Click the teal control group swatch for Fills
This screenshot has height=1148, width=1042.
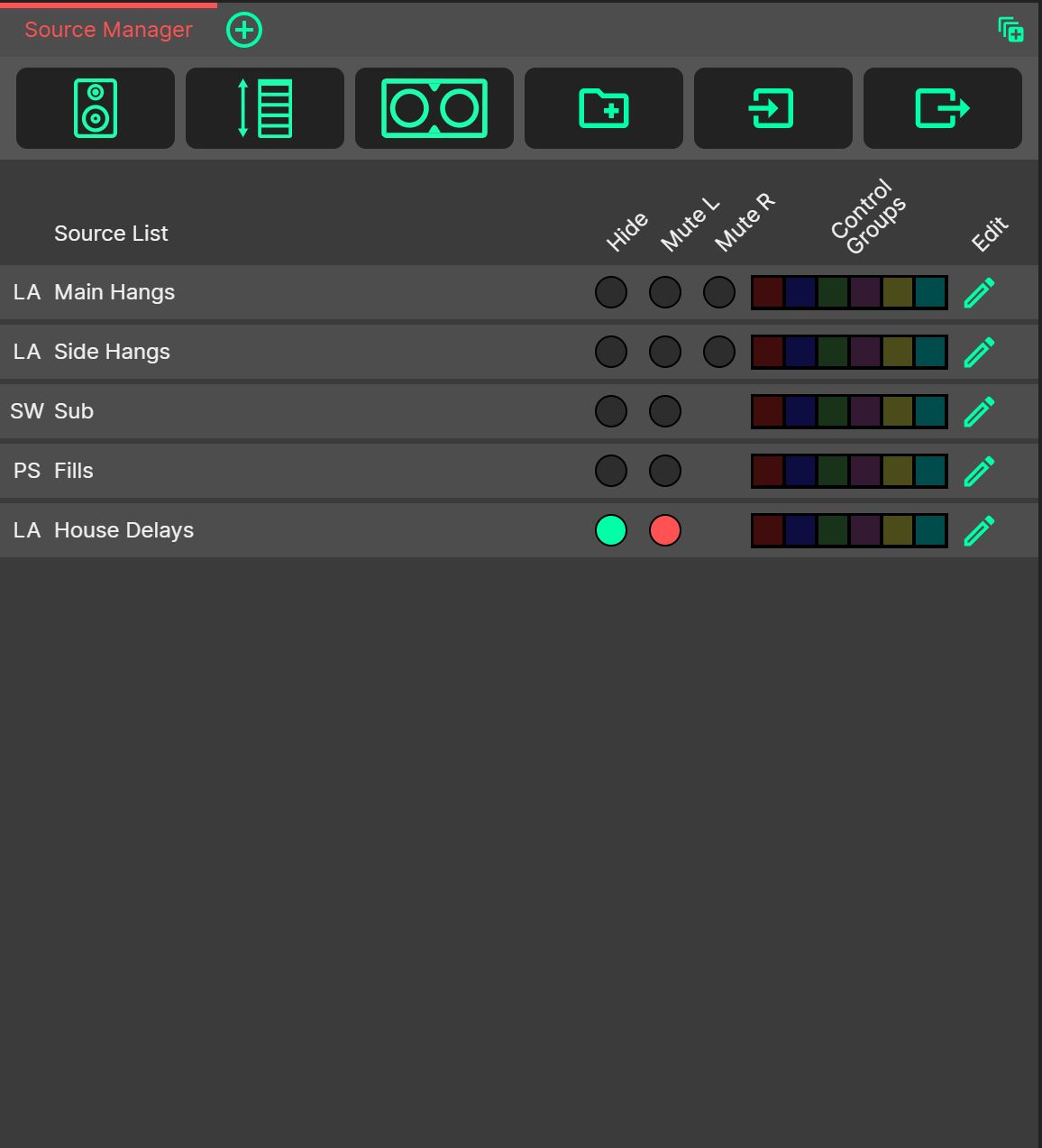(x=931, y=470)
